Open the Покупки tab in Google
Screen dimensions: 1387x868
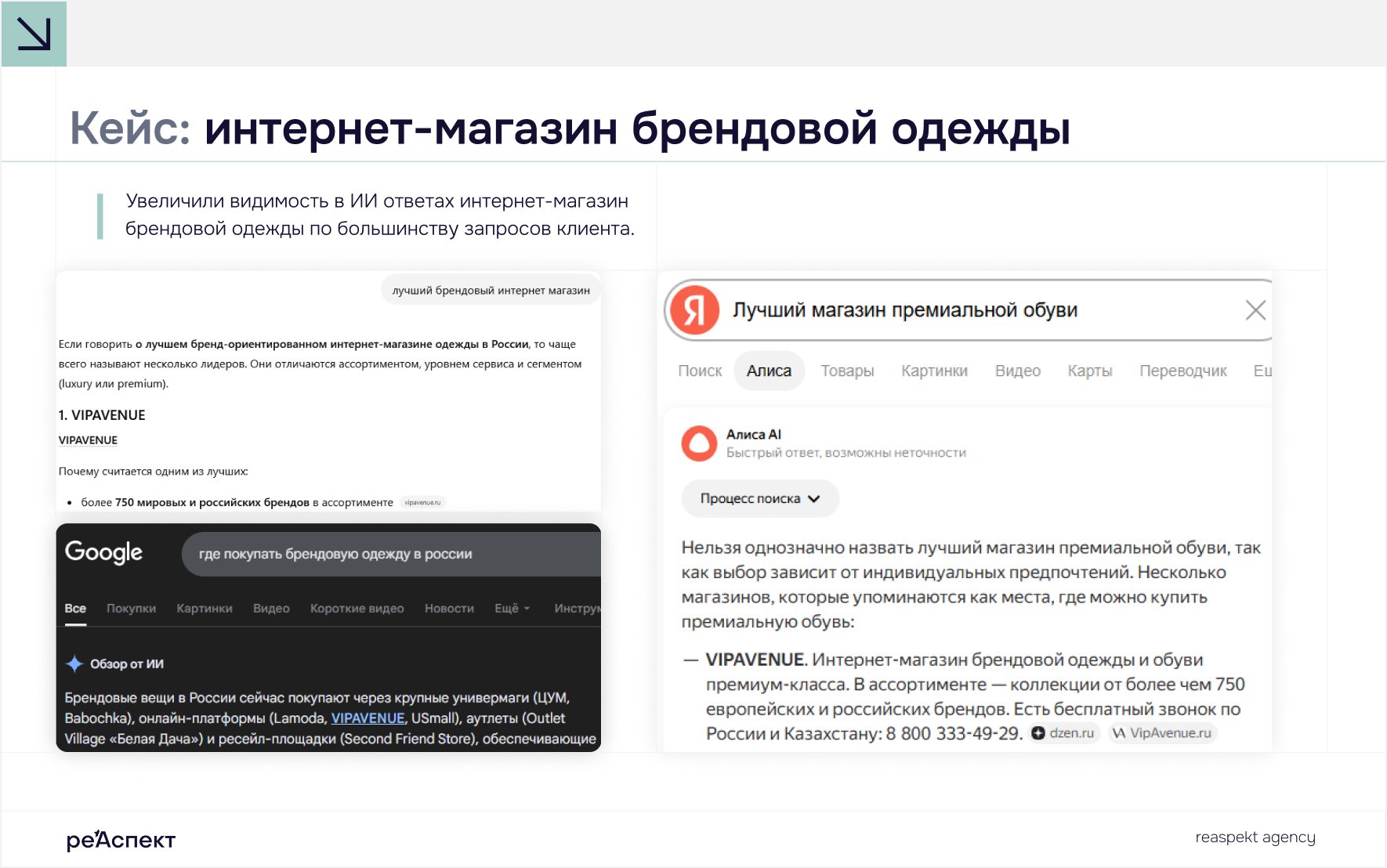click(x=131, y=608)
